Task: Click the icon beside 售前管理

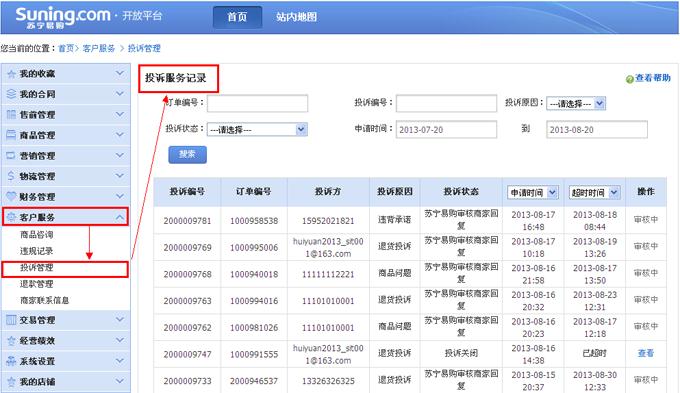Action: click(11, 115)
